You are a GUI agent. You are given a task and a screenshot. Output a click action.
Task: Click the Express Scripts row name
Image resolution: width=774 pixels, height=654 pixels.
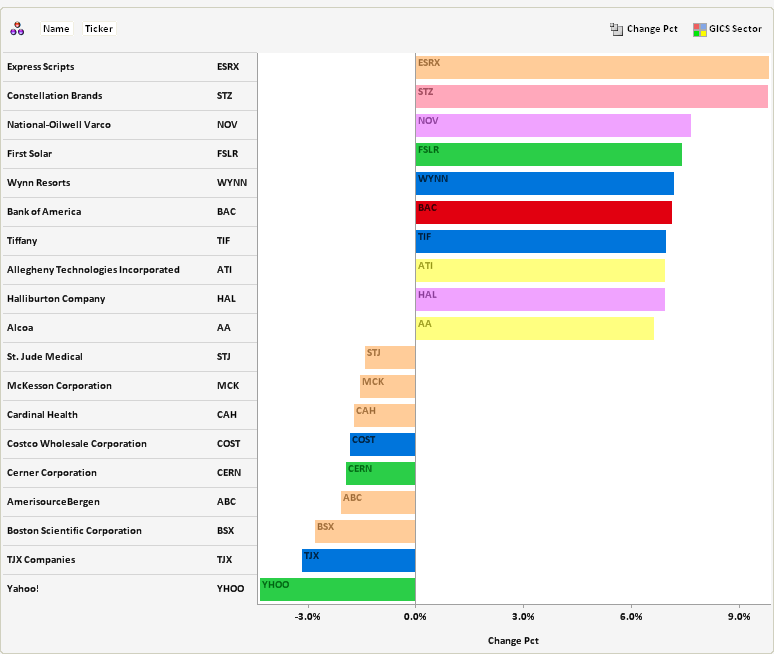click(x=40, y=67)
